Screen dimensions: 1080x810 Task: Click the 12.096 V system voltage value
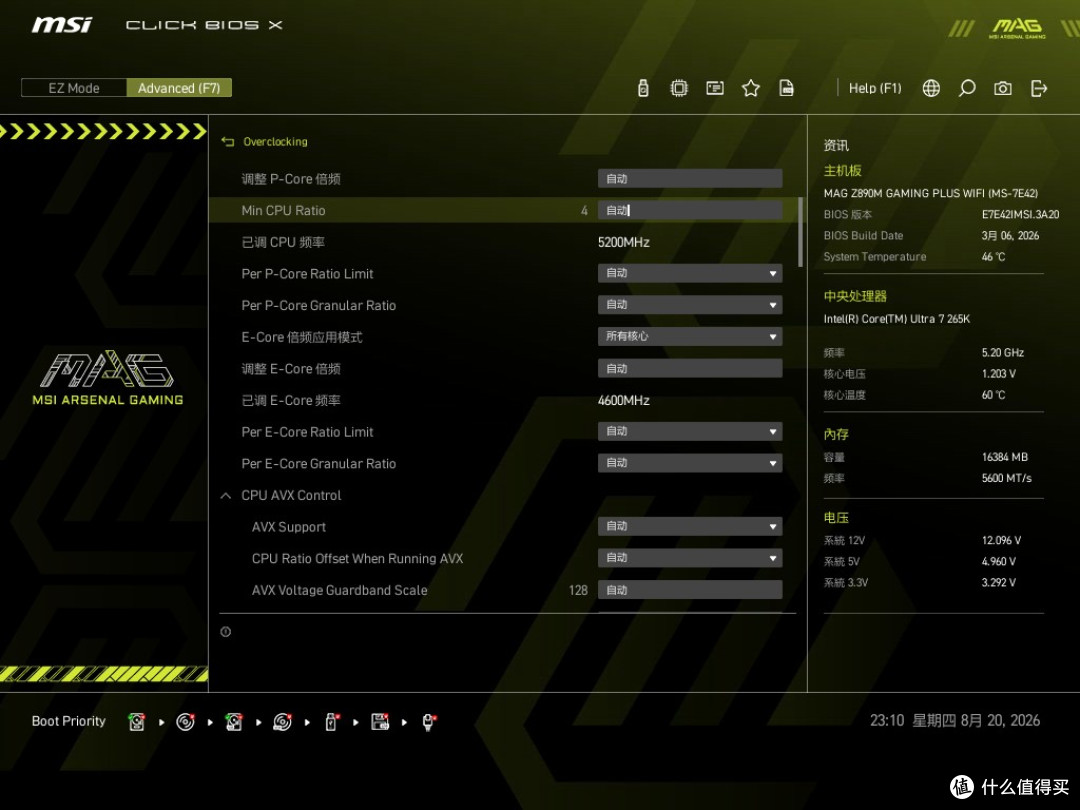point(1001,541)
